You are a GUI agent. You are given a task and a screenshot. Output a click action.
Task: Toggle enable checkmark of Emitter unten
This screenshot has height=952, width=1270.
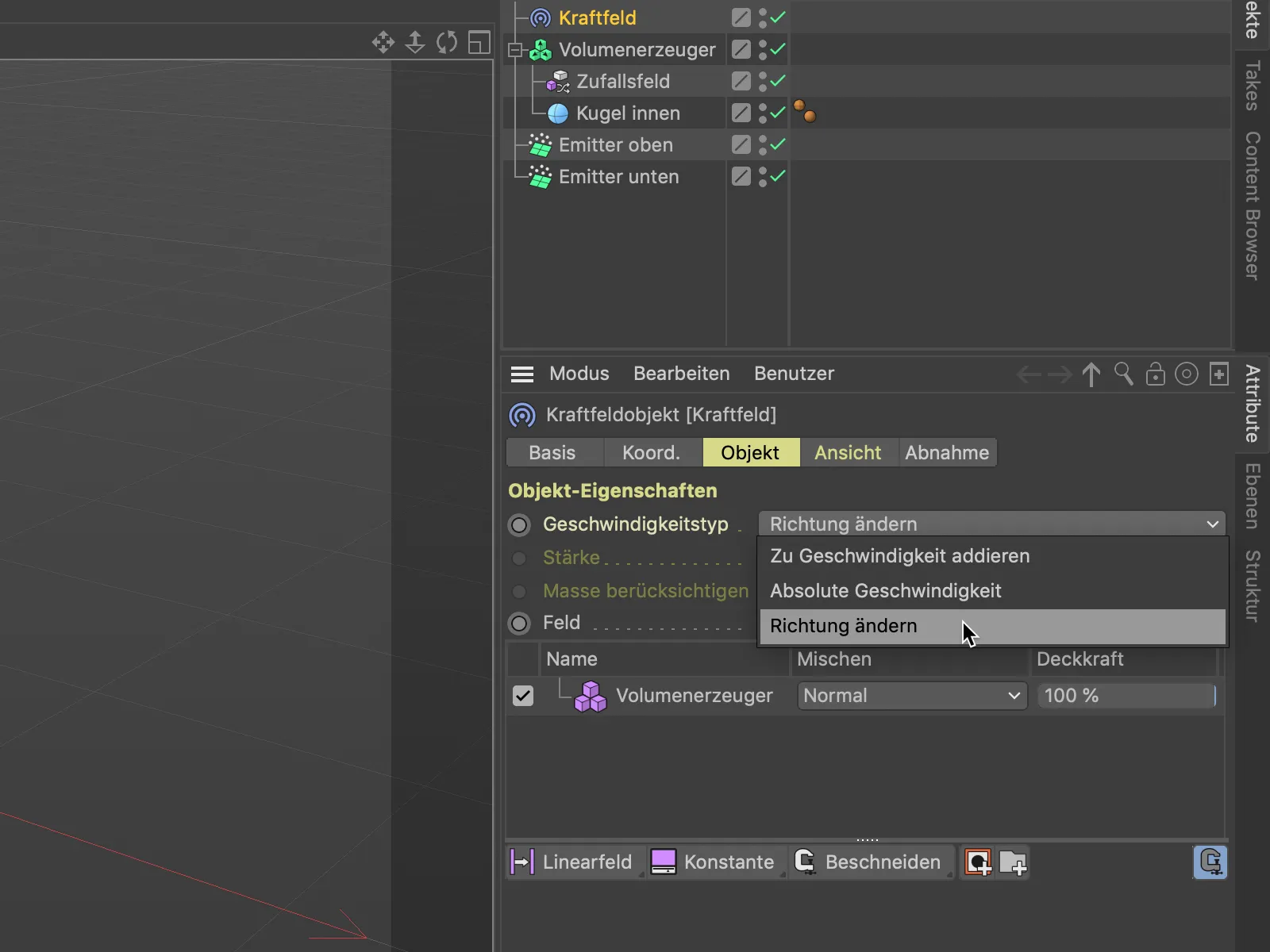[778, 175]
